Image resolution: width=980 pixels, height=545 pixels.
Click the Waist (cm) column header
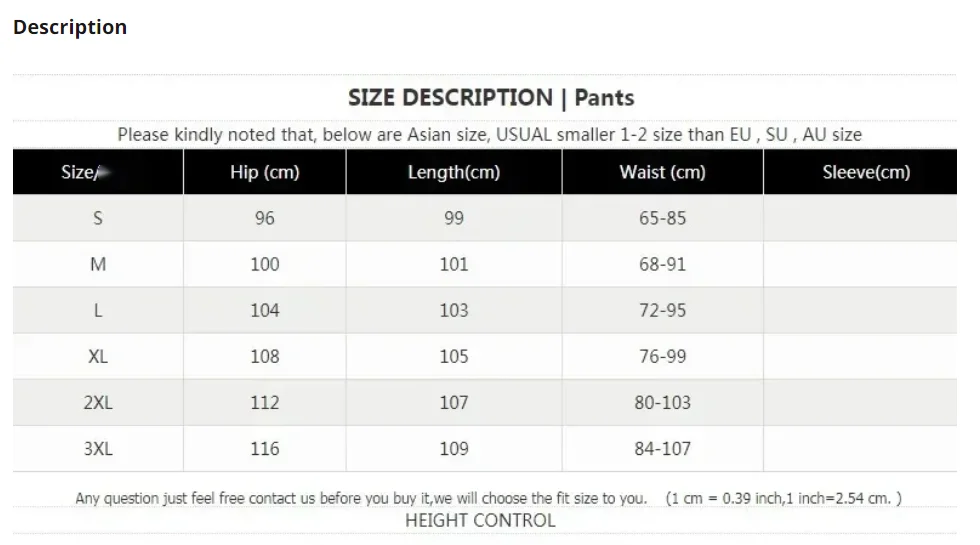pos(662,172)
